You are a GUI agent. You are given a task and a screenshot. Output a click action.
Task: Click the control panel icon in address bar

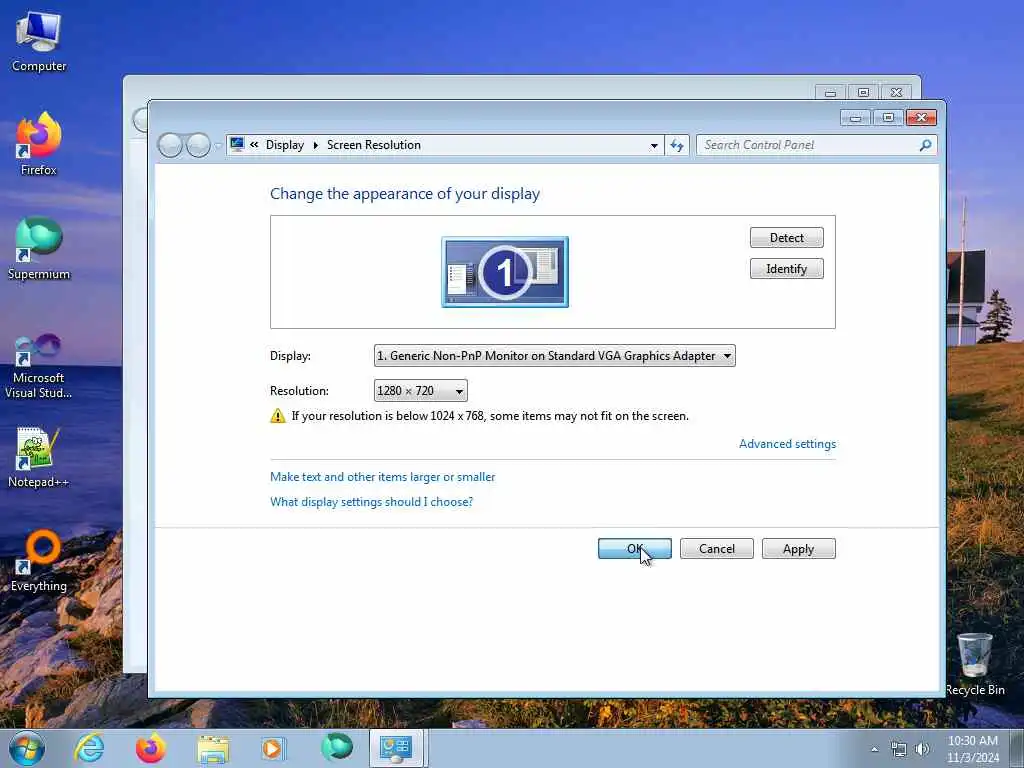(x=237, y=144)
